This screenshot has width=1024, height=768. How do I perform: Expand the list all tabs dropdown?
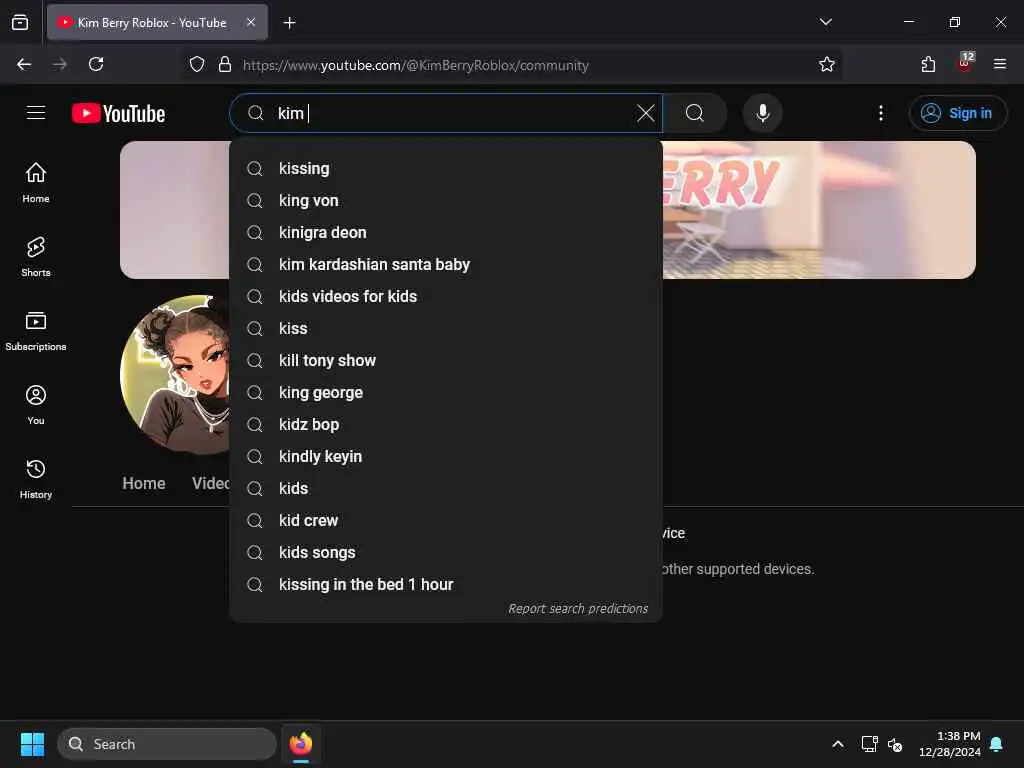tap(825, 22)
